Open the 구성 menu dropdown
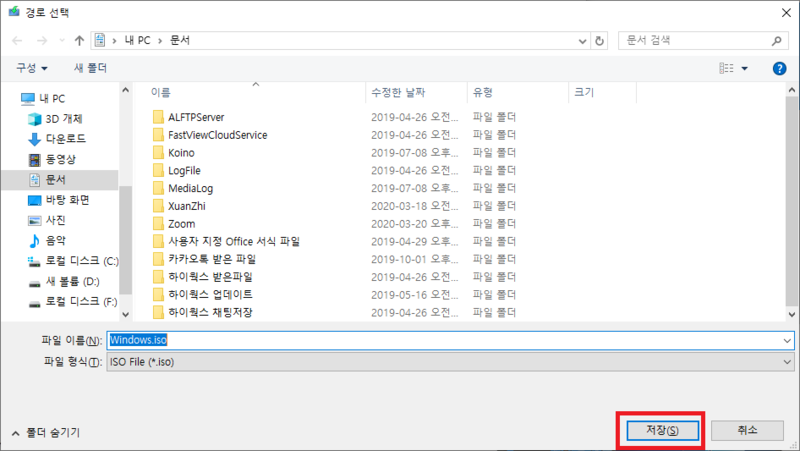Viewport: 800px width, 451px height. click(32, 68)
